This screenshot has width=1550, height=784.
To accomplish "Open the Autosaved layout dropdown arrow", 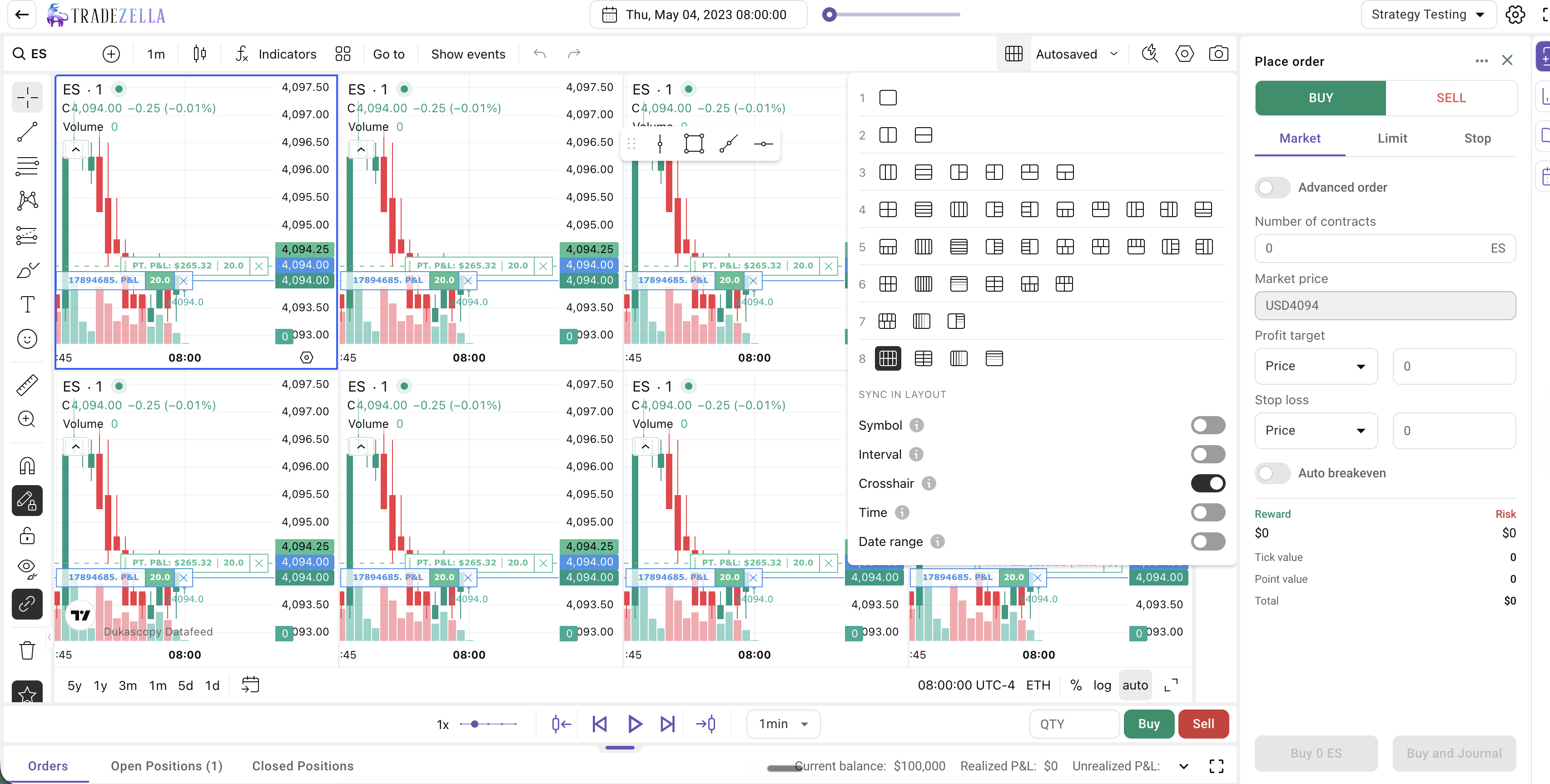I will (1114, 54).
